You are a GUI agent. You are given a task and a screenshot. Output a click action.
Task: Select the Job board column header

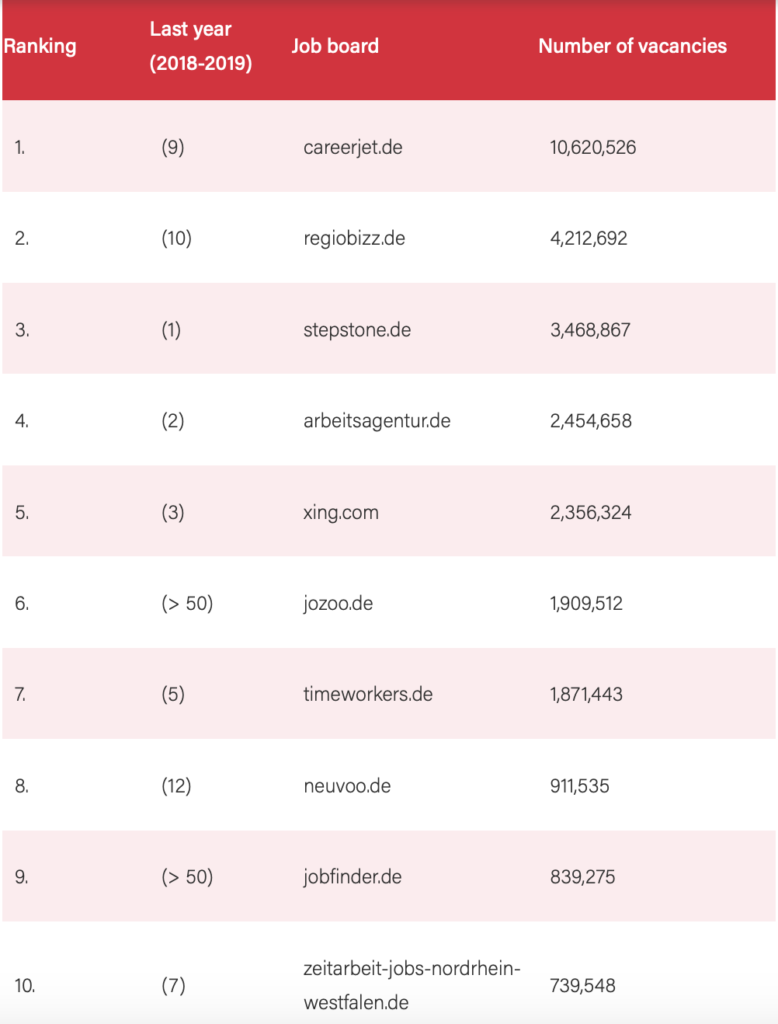335,46
